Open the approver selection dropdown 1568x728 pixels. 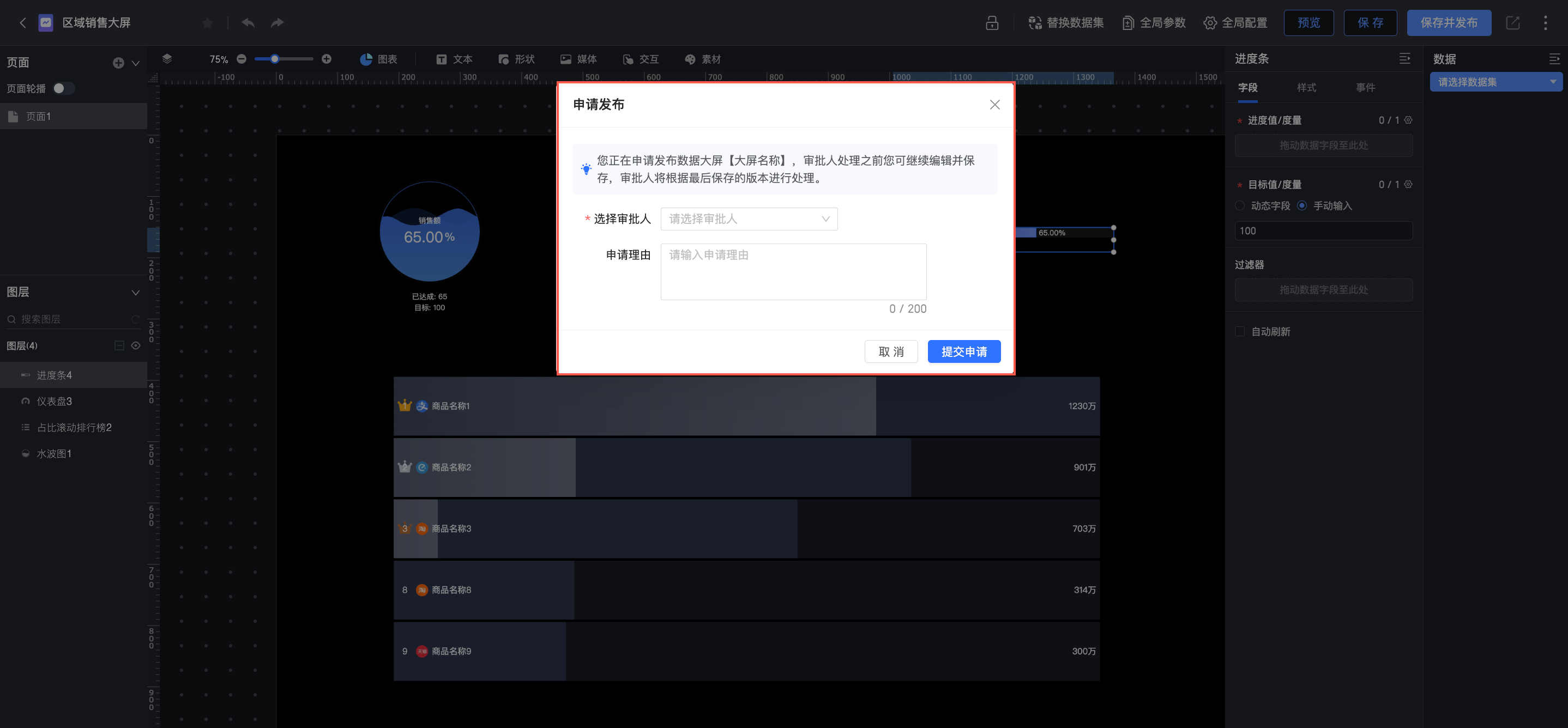[749, 219]
